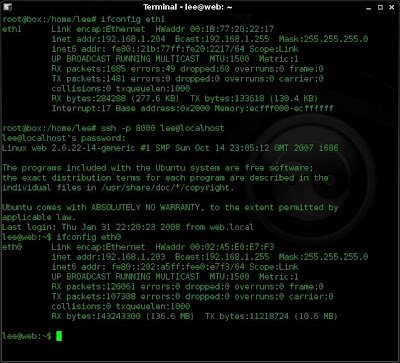400x363 pixels.
Task: Close the Terminal window
Action: pyautogui.click(x=391, y=7)
